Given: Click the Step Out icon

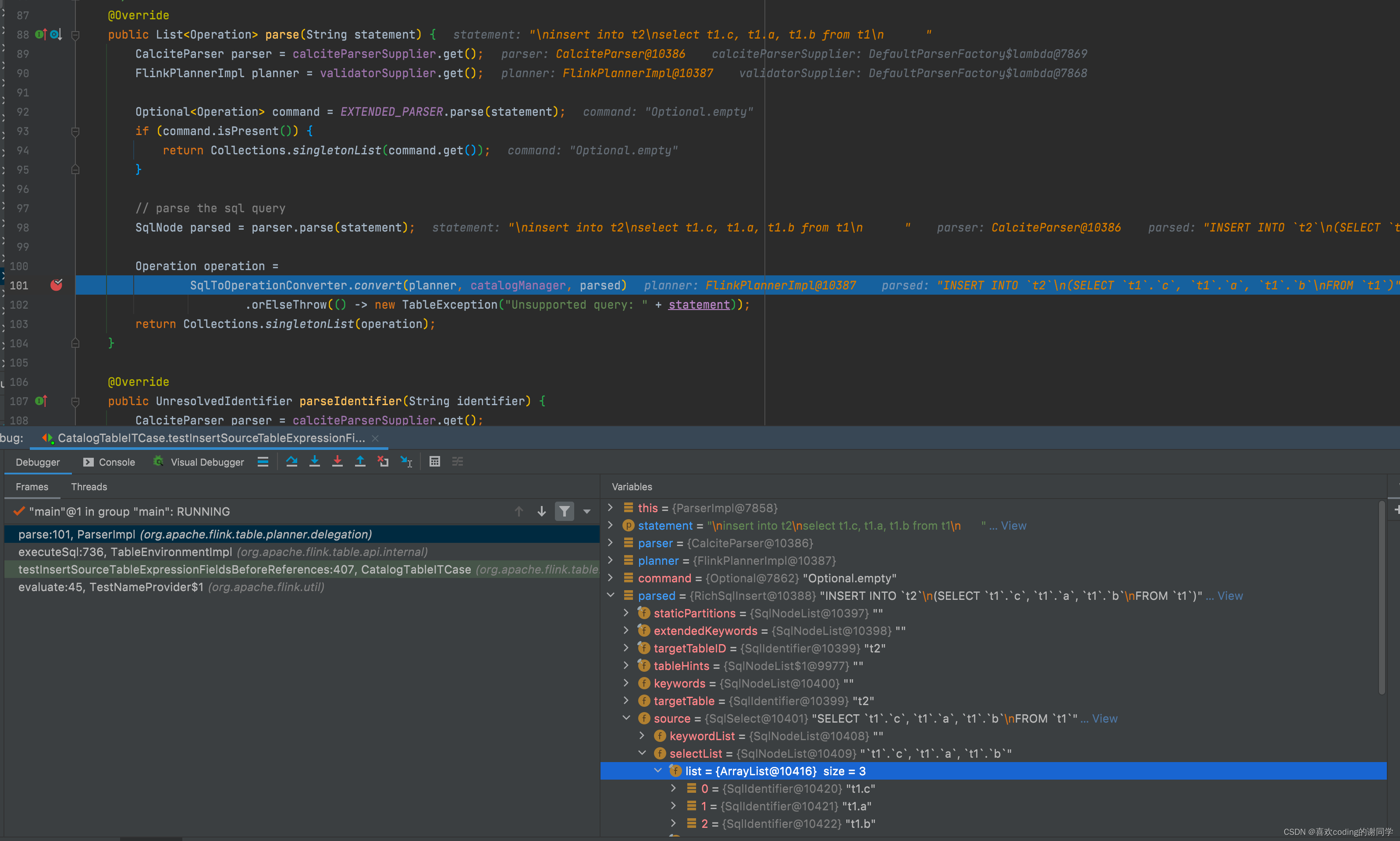Looking at the screenshot, I should point(359,461).
